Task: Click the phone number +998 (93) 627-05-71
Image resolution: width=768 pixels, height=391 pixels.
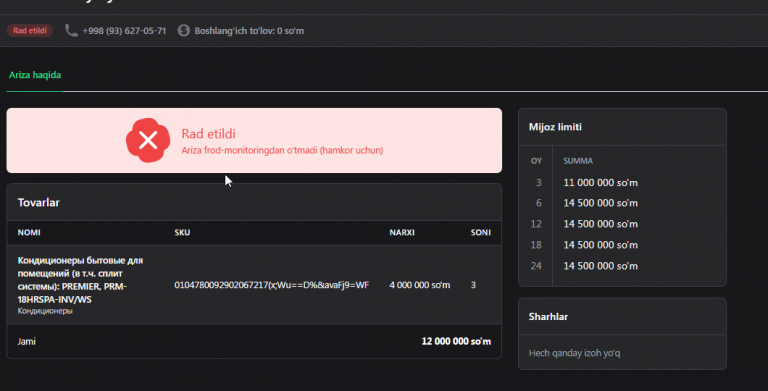Action: (124, 31)
